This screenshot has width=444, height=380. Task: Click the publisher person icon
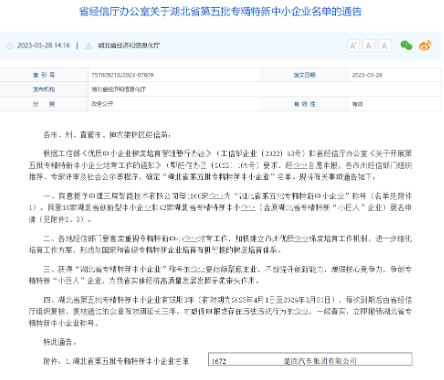[x=89, y=46]
